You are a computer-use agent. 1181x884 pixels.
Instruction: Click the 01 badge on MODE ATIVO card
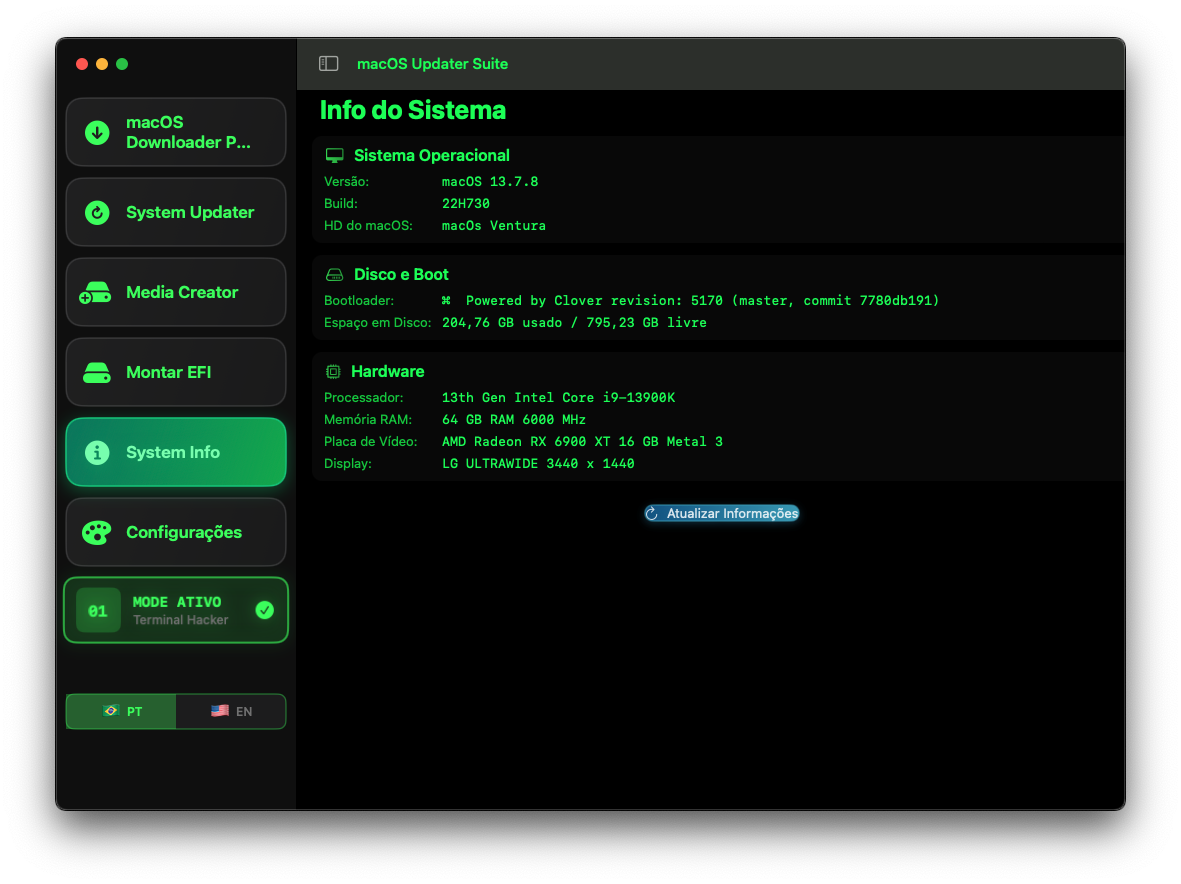[x=97, y=610]
